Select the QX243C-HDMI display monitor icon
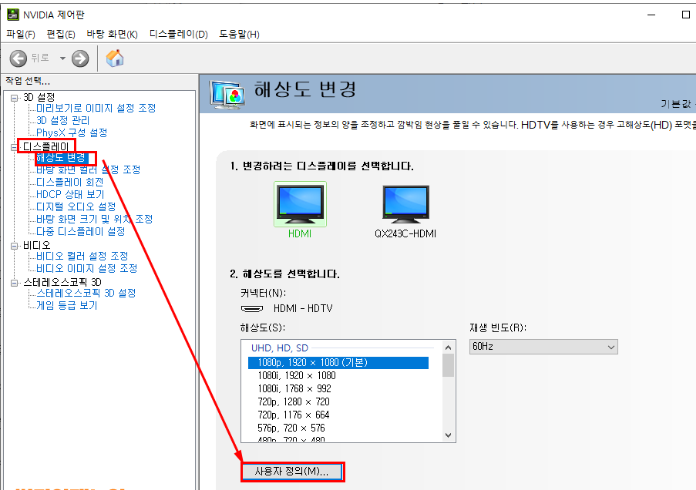This screenshot has width=696, height=490. coord(406,205)
